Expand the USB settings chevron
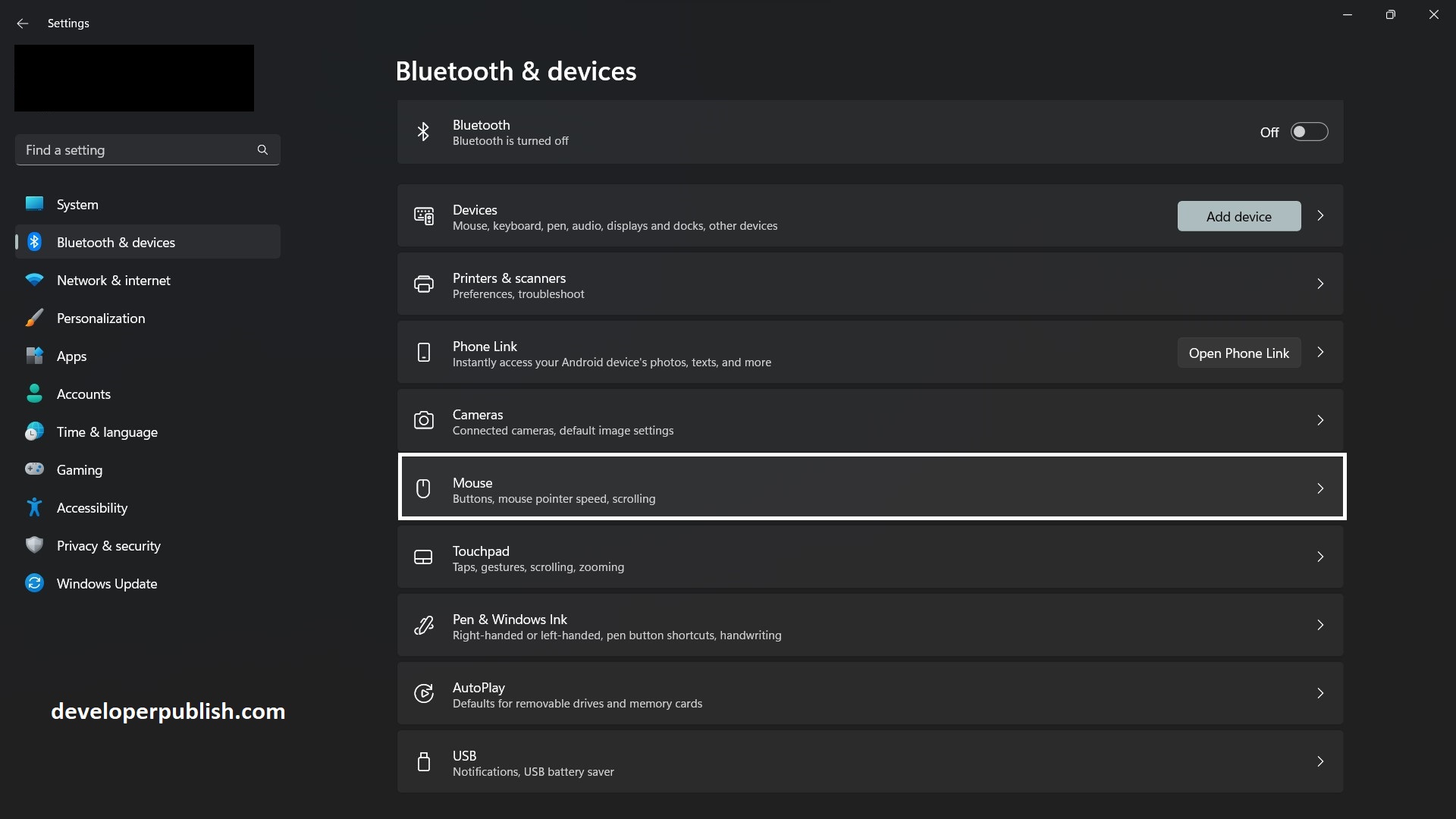This screenshot has width=1456, height=819. 1320,761
